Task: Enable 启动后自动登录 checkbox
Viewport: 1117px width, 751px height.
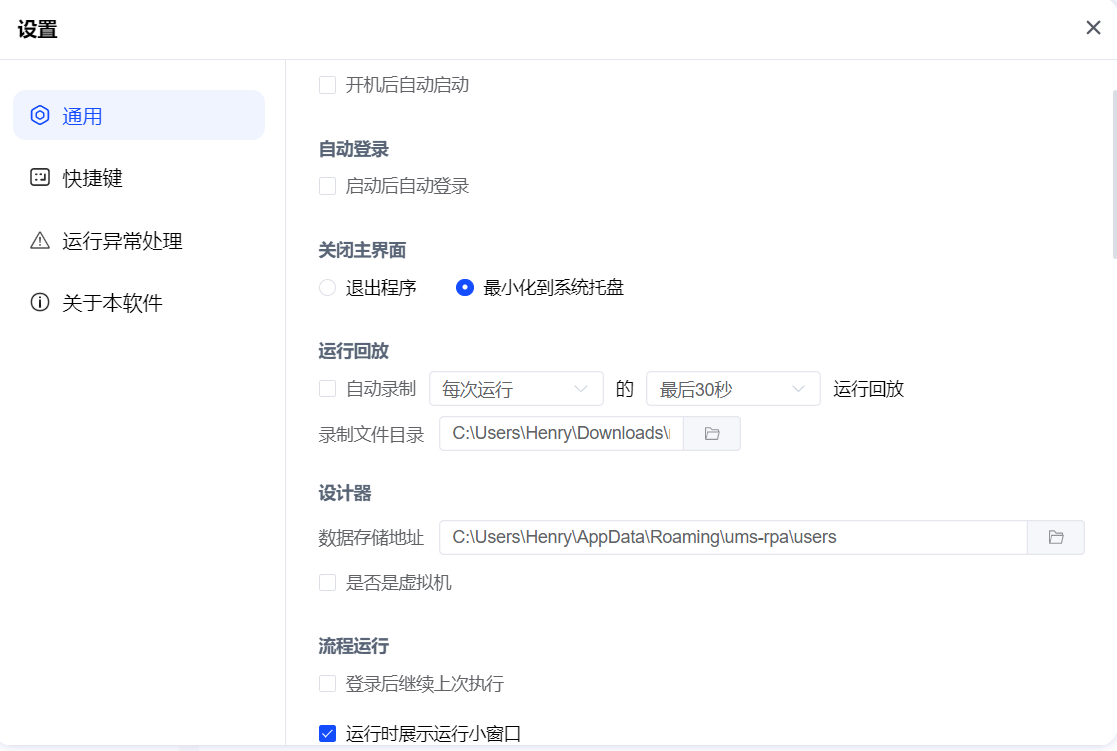Action: [327, 186]
